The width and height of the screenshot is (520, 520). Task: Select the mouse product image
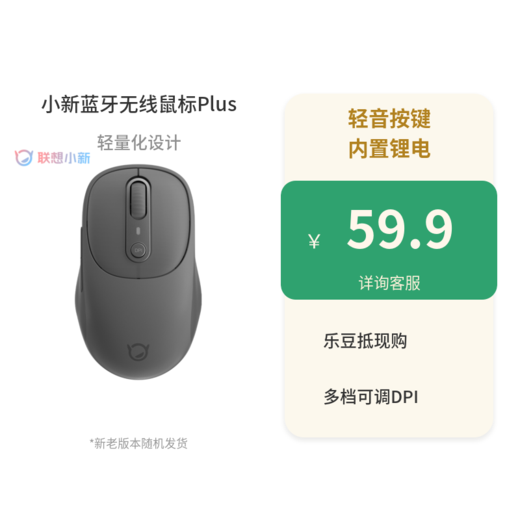138,272
